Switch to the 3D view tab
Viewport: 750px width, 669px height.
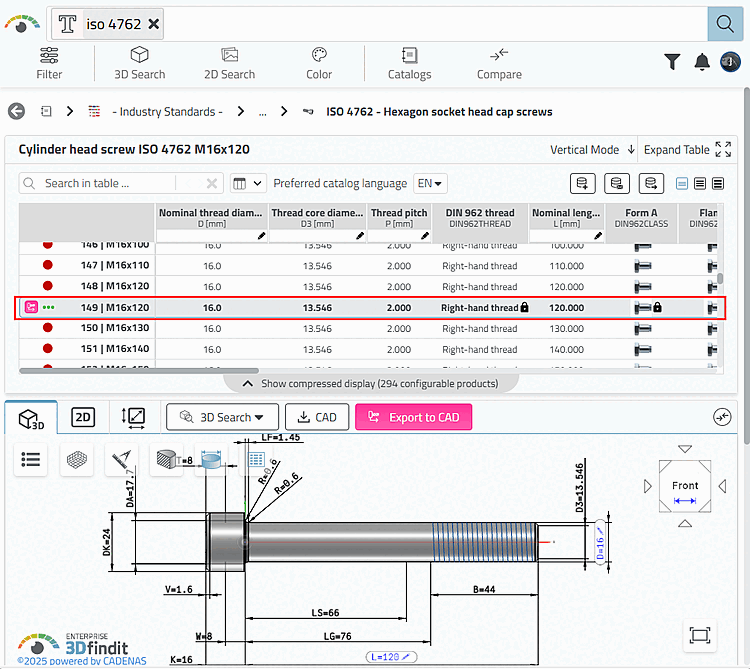31,418
